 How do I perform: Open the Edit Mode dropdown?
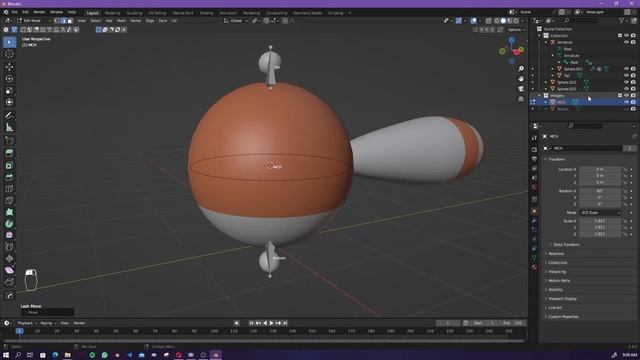point(34,20)
